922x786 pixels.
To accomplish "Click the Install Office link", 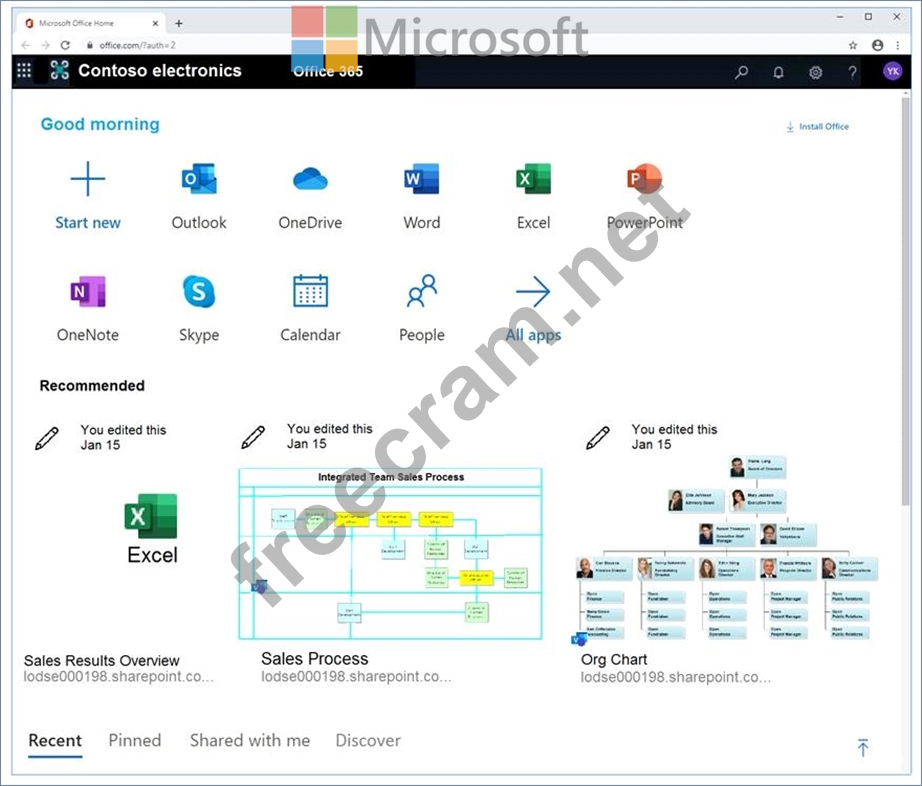I will [818, 126].
